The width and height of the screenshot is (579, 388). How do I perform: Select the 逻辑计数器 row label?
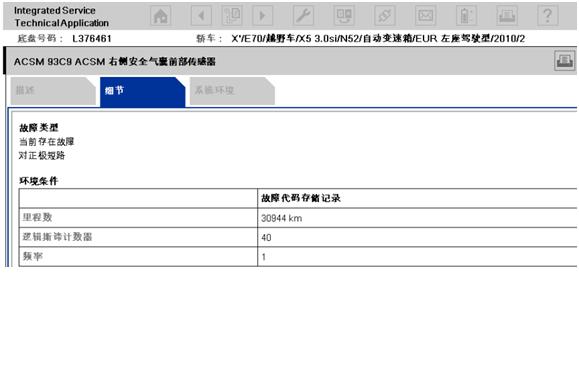coord(57,237)
